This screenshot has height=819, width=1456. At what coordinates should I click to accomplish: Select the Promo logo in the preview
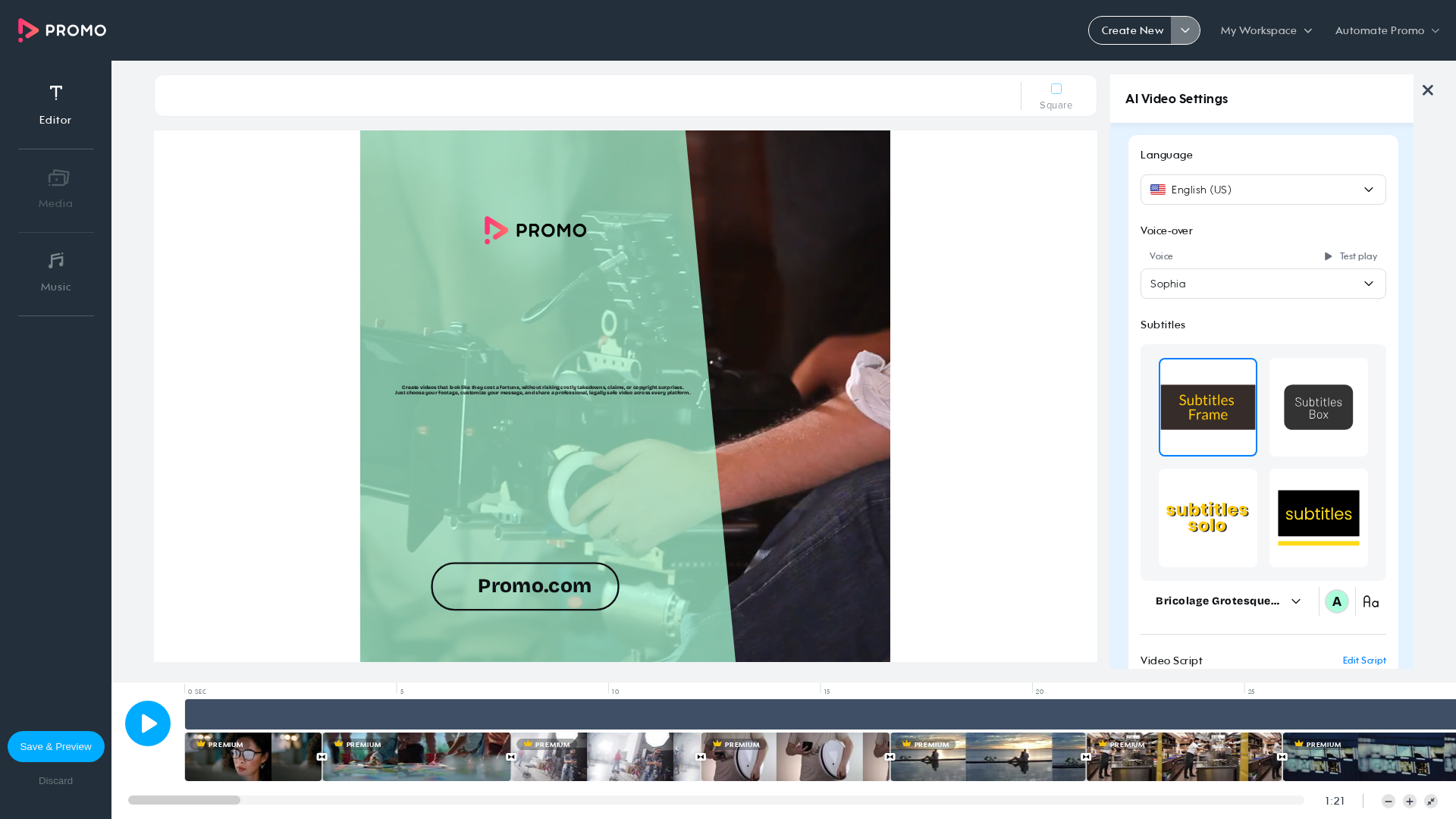pos(535,230)
